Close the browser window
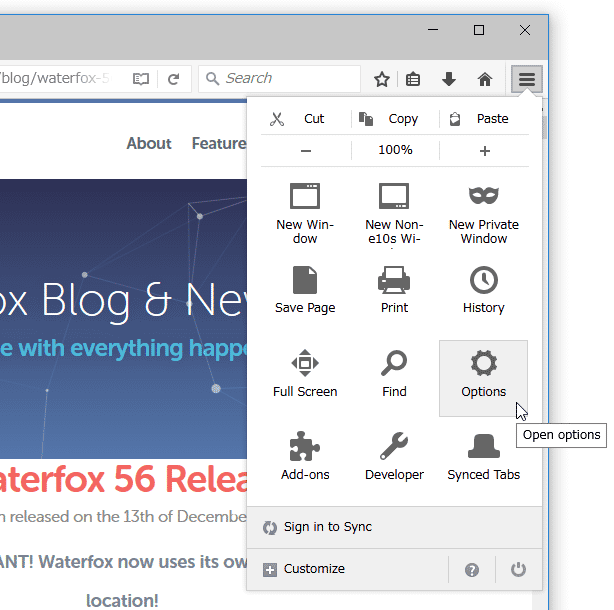Image resolution: width=614 pixels, height=610 pixels. point(525,30)
